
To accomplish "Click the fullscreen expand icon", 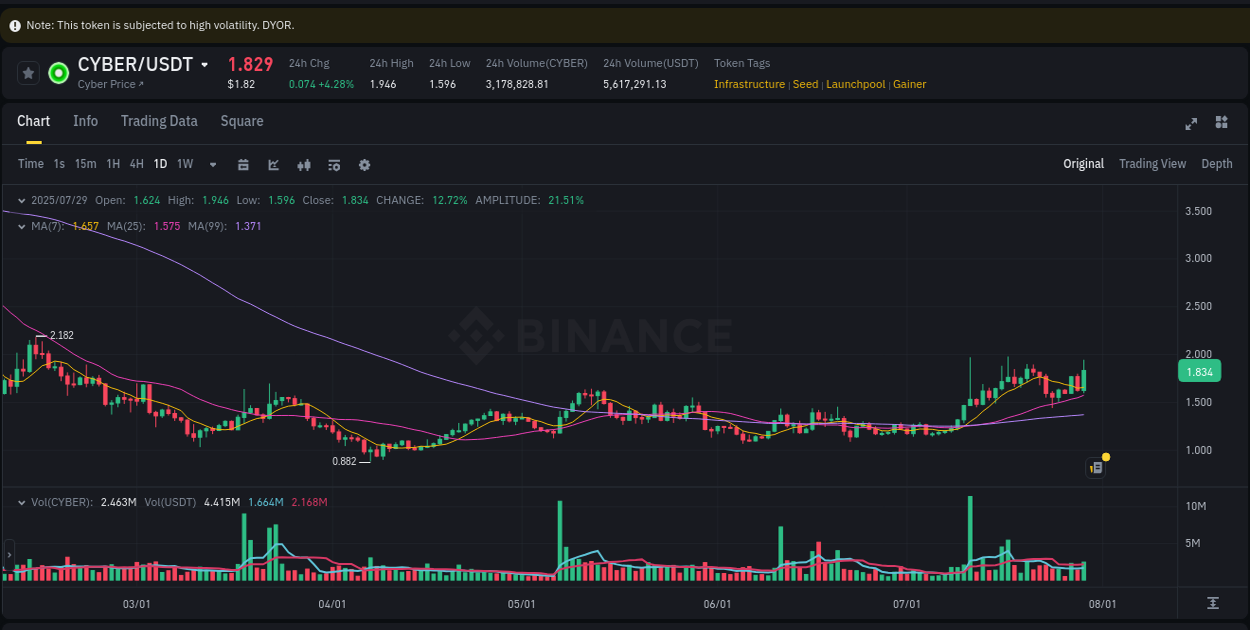I will (x=1191, y=124).
